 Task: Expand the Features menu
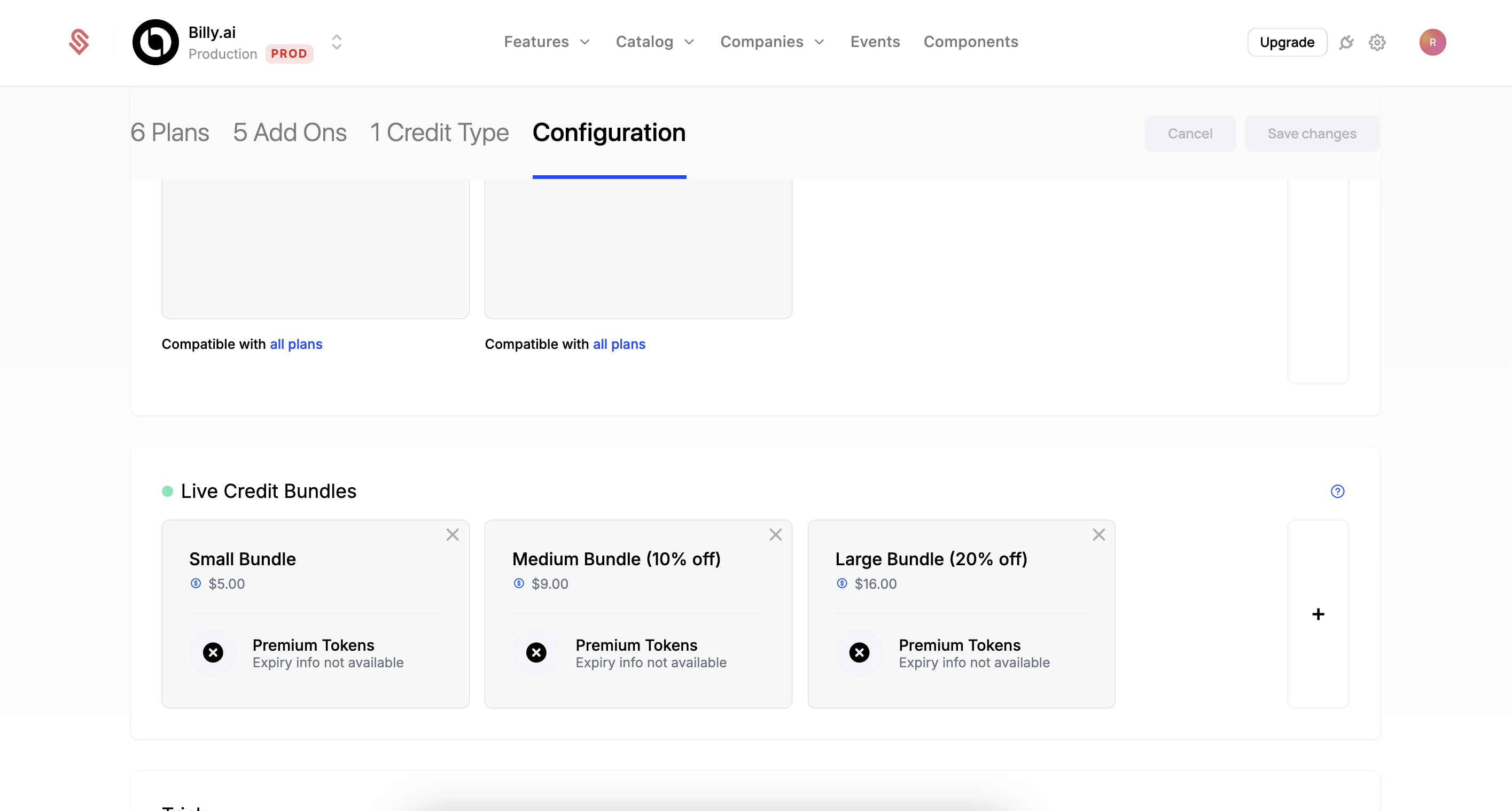pyautogui.click(x=546, y=42)
